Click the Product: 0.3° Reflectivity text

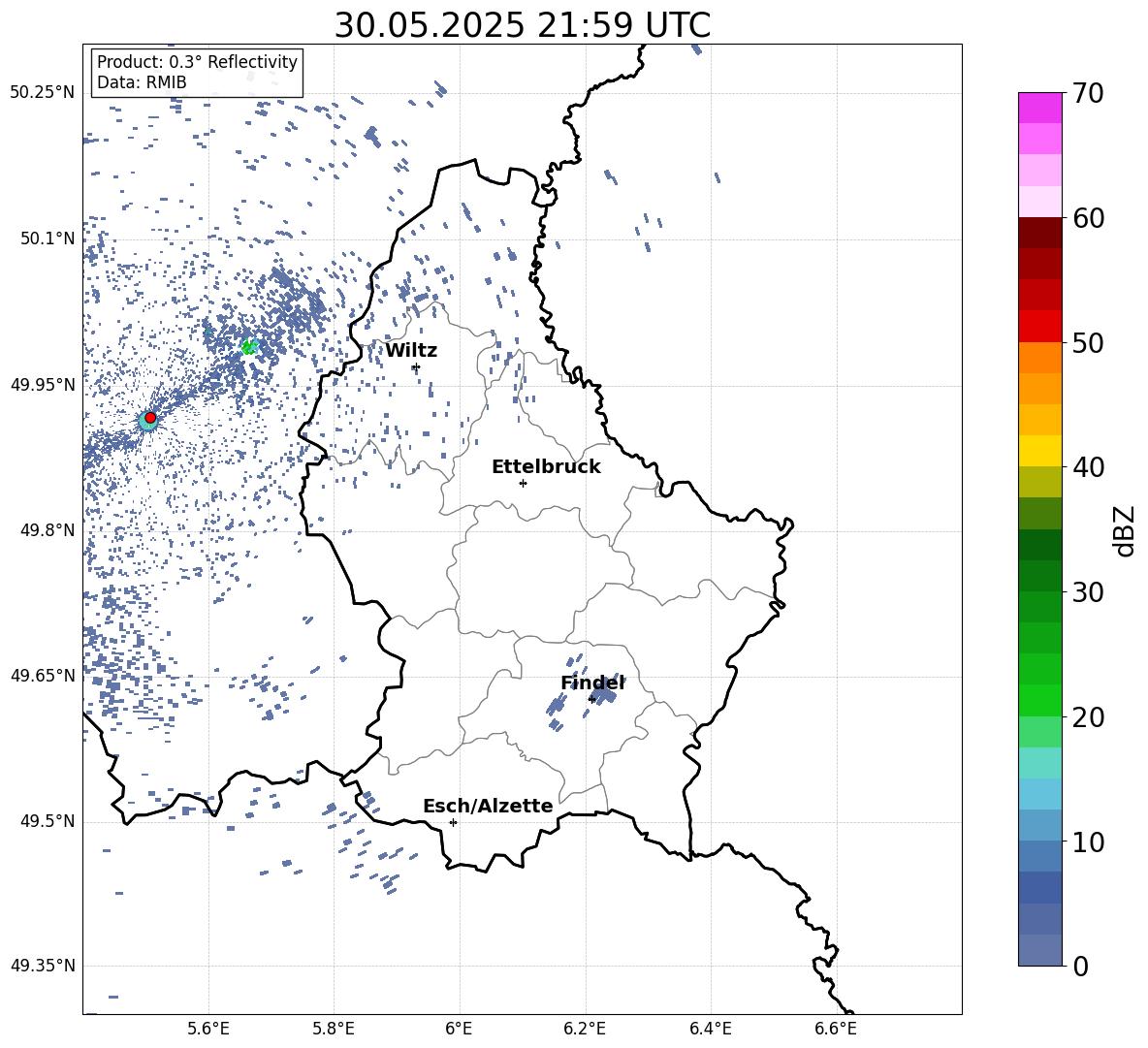click(197, 62)
